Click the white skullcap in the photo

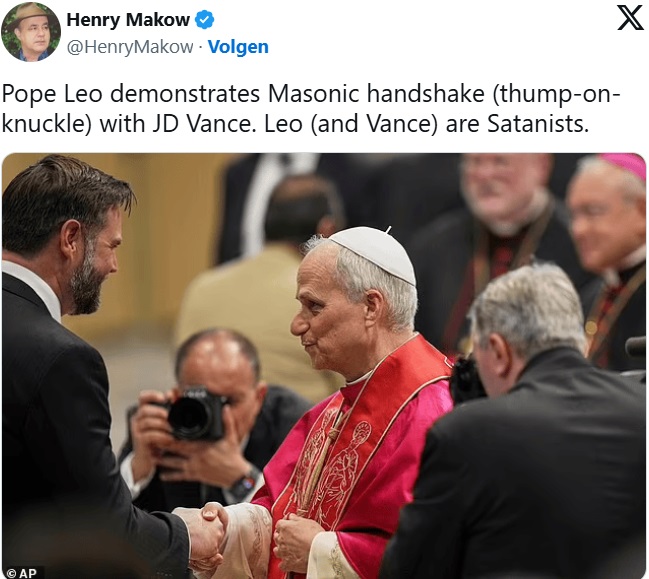tap(376, 253)
